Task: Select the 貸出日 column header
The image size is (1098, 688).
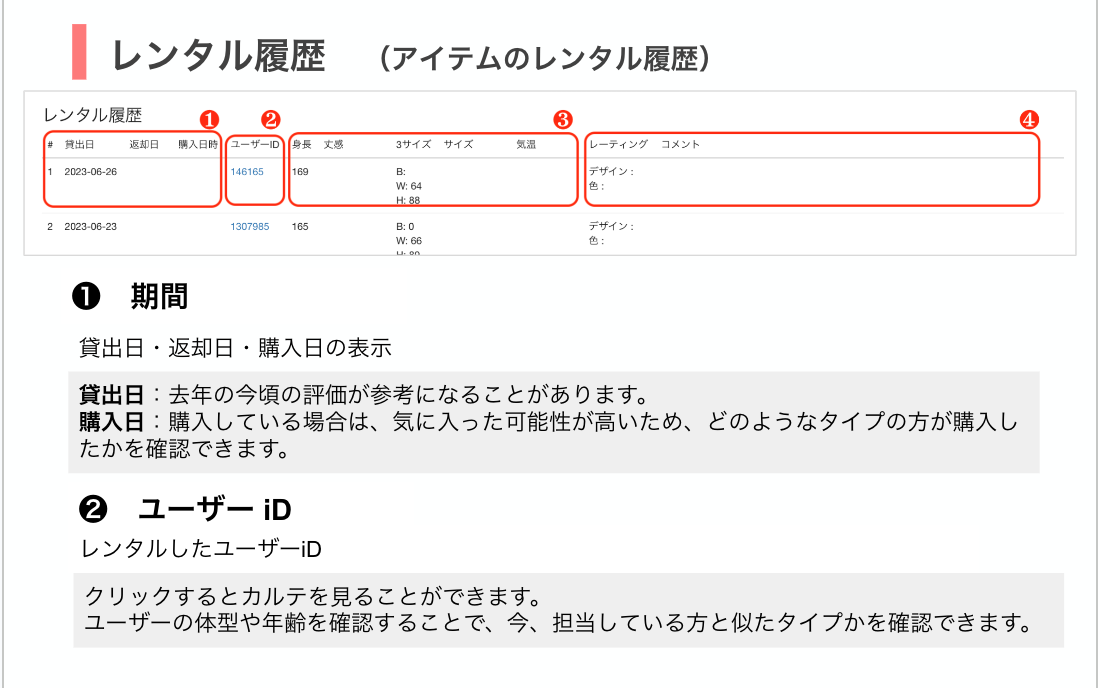Action: point(79,145)
